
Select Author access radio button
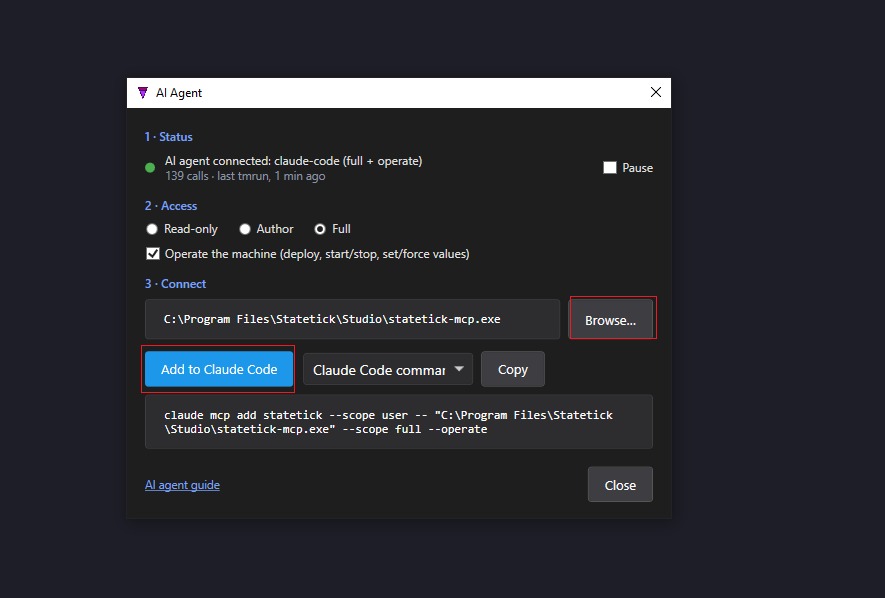[x=244, y=229]
